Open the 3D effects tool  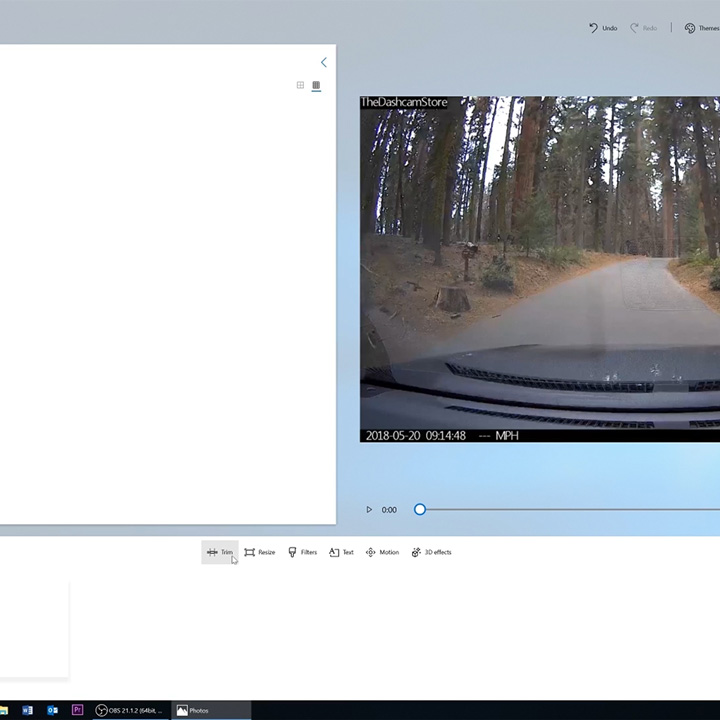click(431, 552)
